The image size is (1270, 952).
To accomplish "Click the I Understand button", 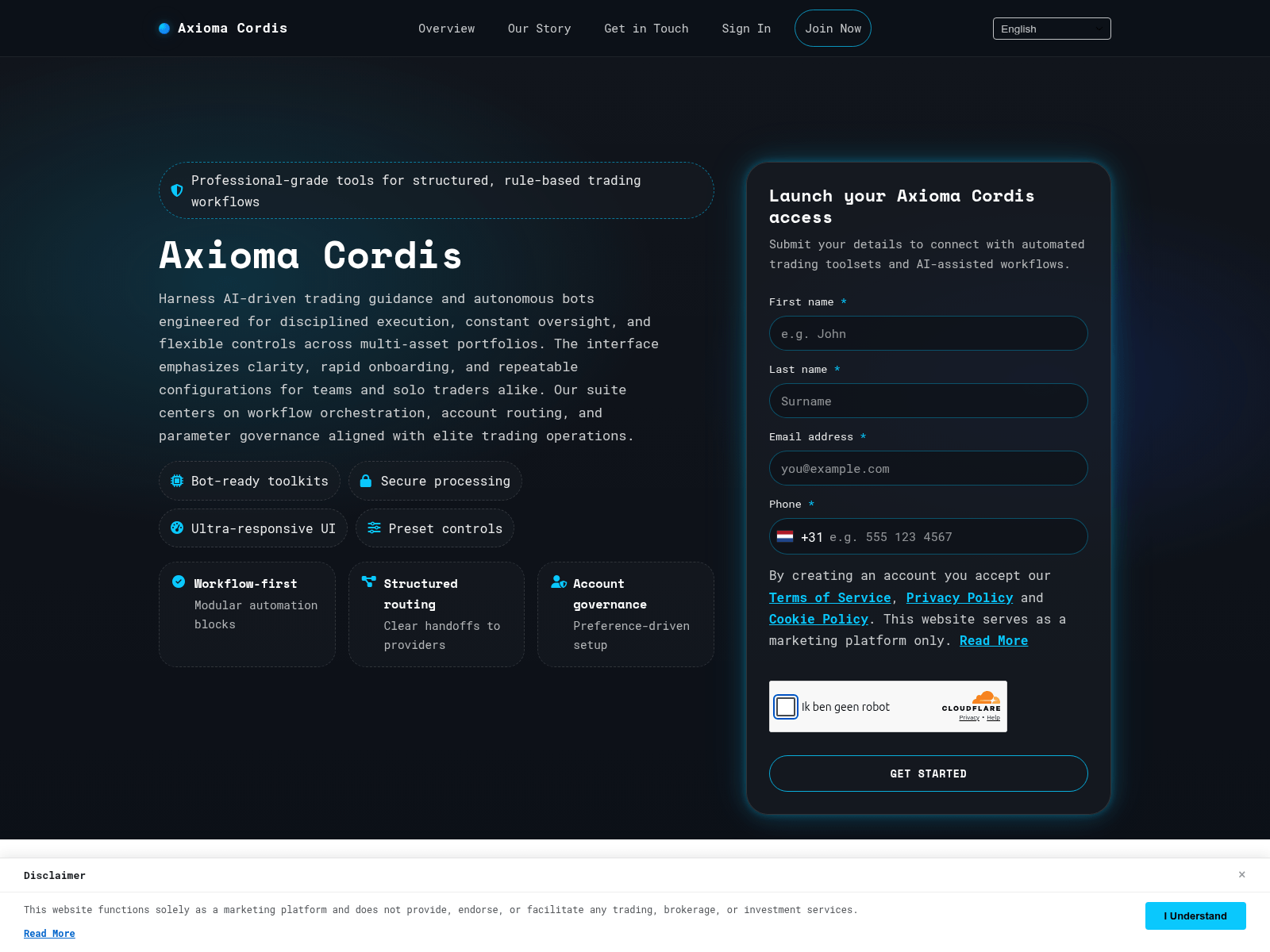I will 1195,916.
